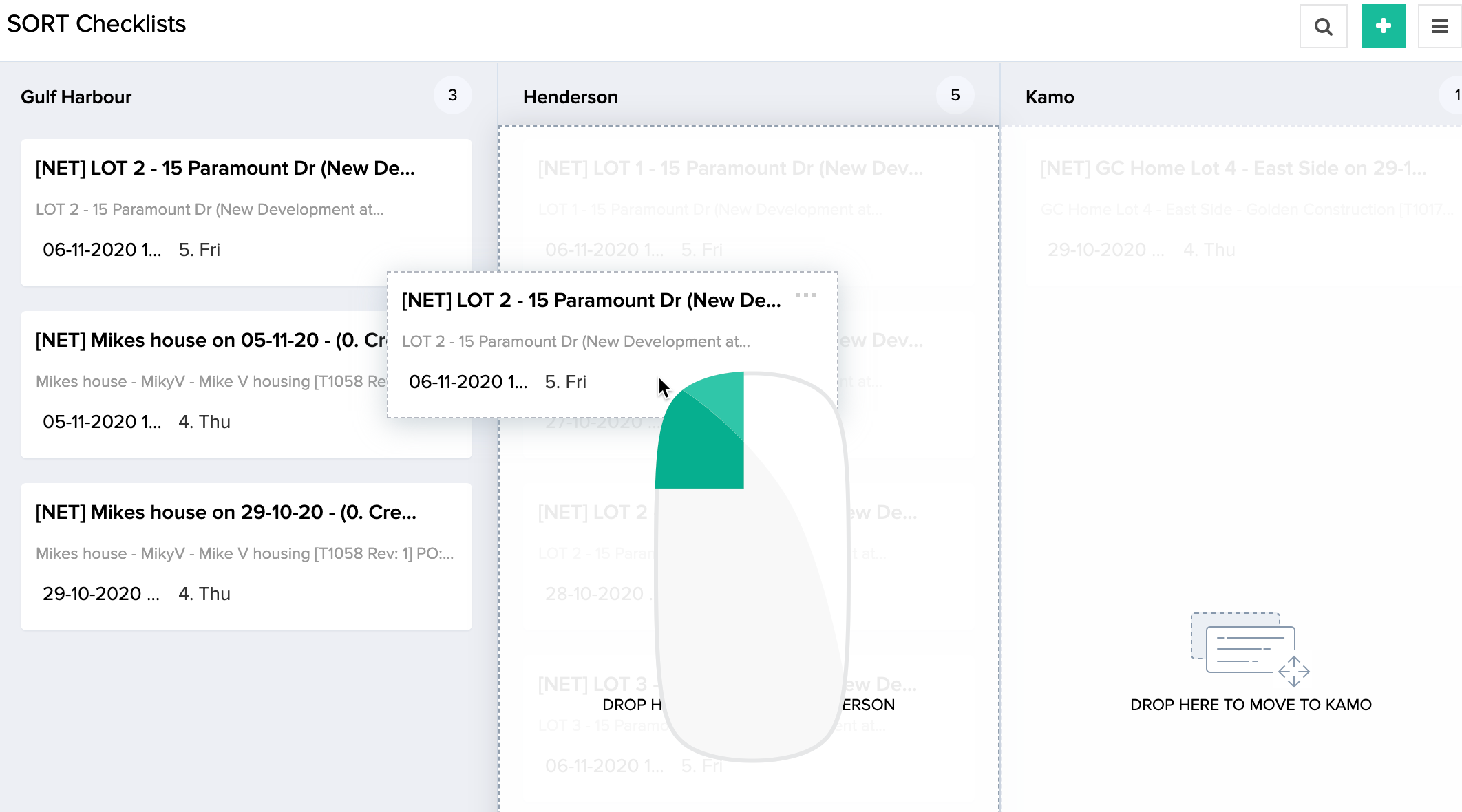
Task: Open the hamburger menu icon
Action: point(1439,27)
